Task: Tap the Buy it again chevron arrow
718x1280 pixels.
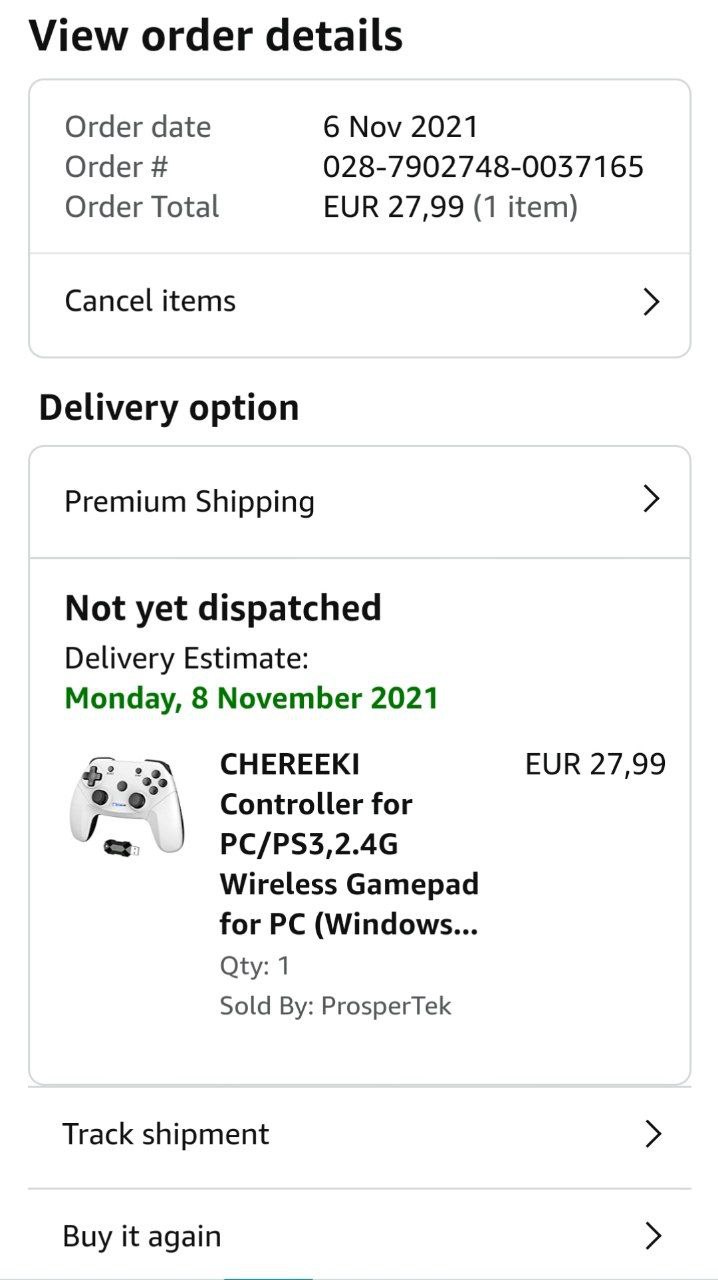Action: click(x=653, y=1236)
